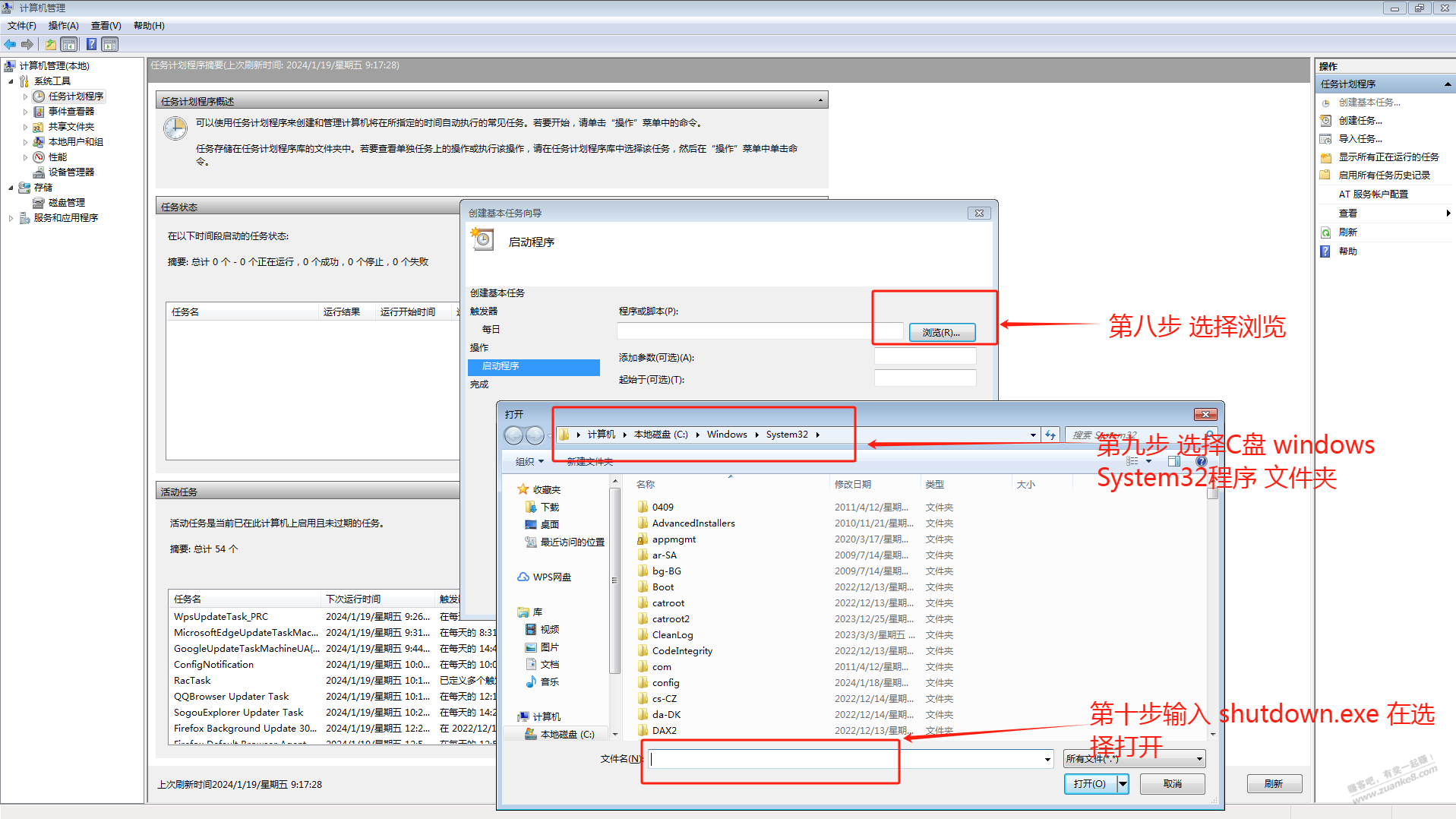Collapse the 任务计划程序概述 section
This screenshot has width=1456, height=819.
[820, 100]
